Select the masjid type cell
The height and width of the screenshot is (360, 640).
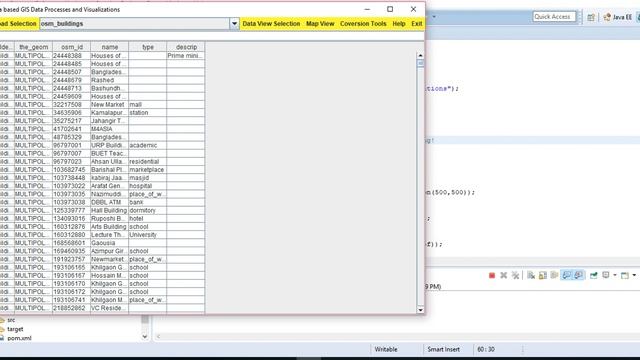(x=147, y=178)
